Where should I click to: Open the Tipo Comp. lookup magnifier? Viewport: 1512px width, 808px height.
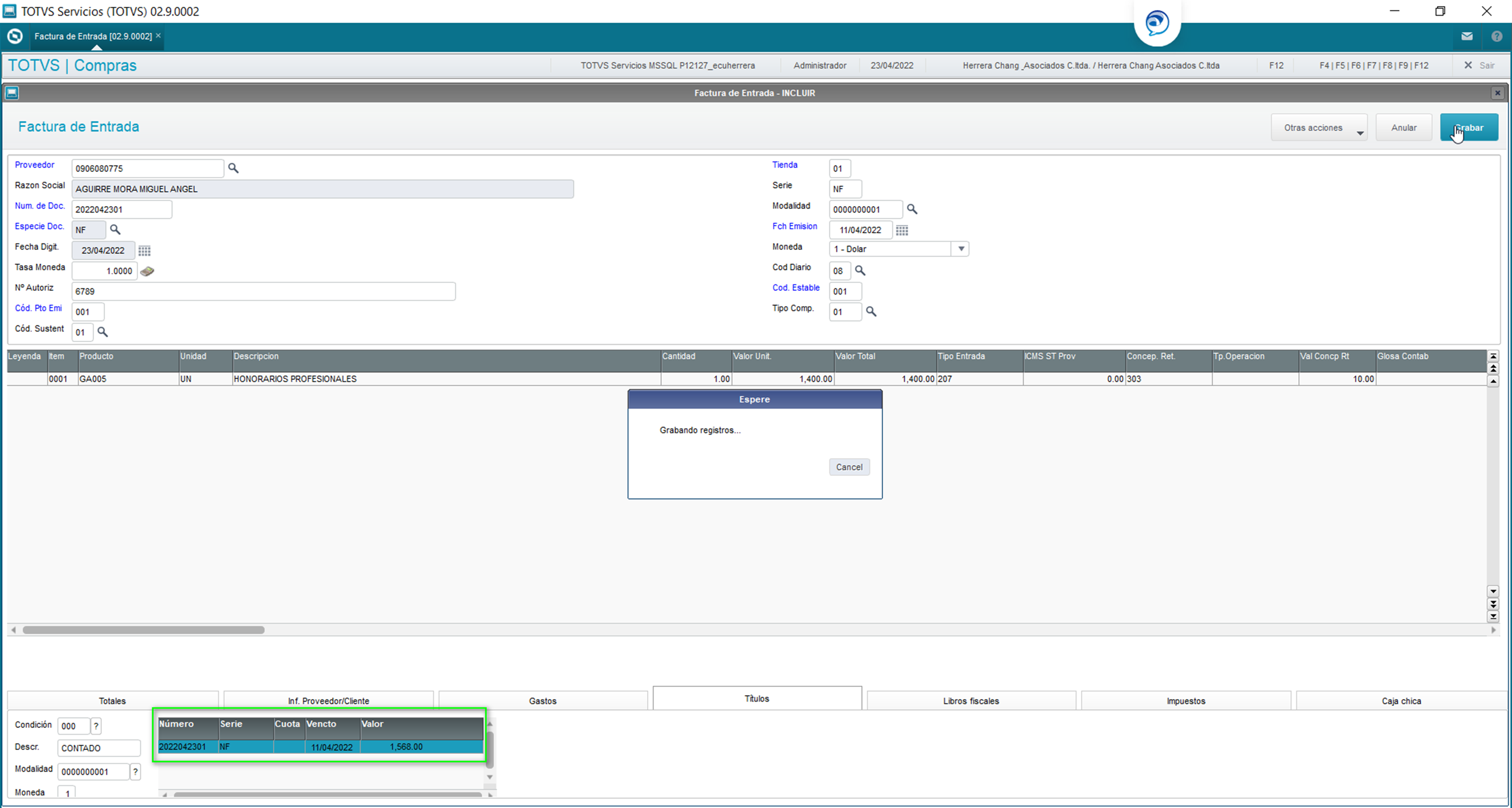pyautogui.click(x=871, y=312)
